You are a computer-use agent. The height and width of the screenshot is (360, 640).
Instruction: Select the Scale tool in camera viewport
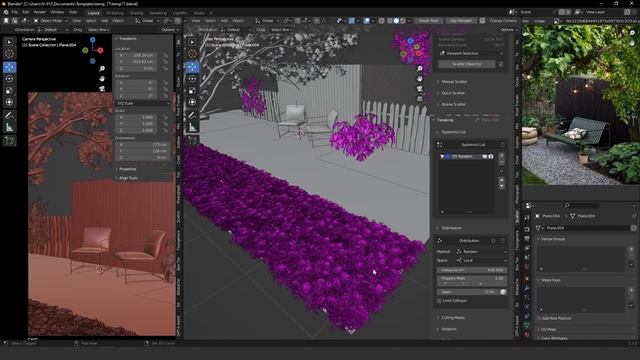(x=9, y=91)
